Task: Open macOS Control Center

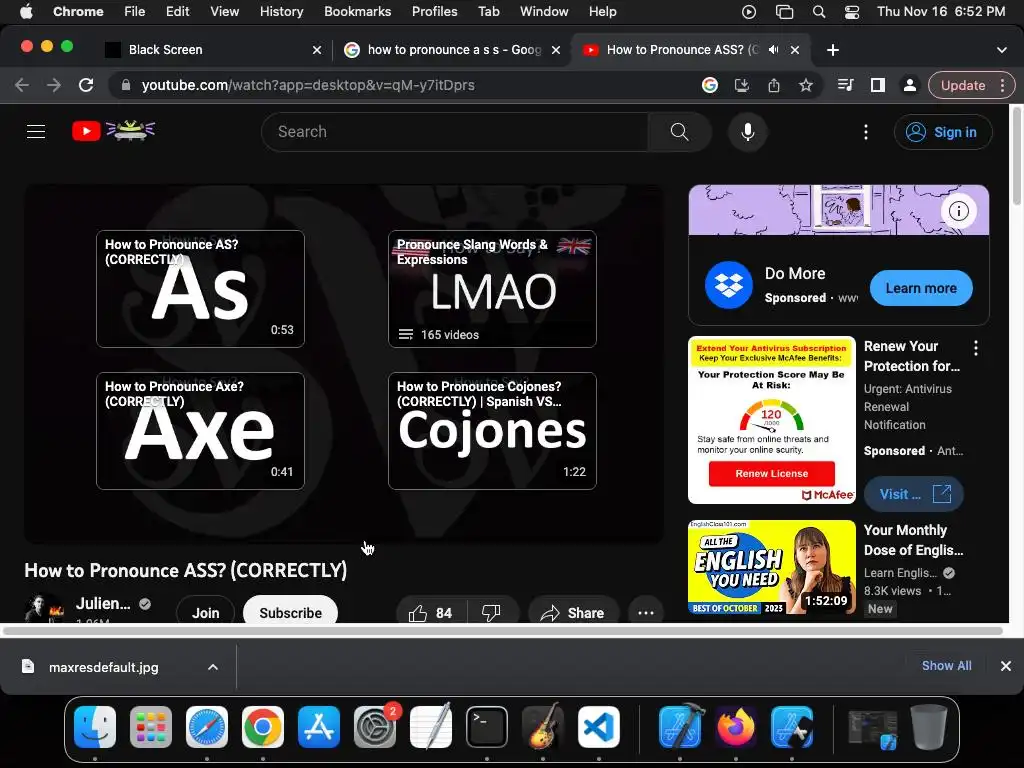Action: click(852, 12)
